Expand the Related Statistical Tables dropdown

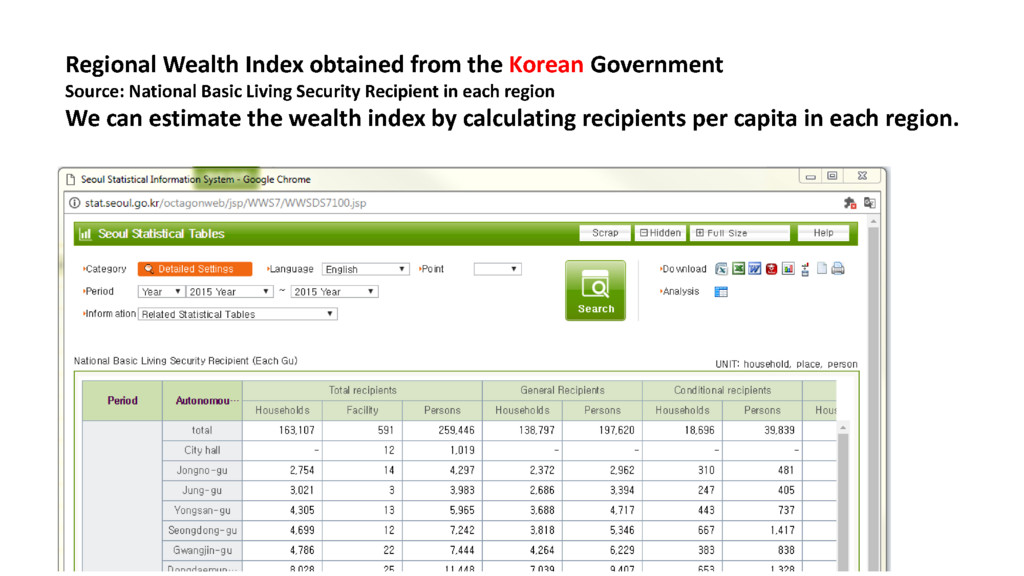click(237, 314)
